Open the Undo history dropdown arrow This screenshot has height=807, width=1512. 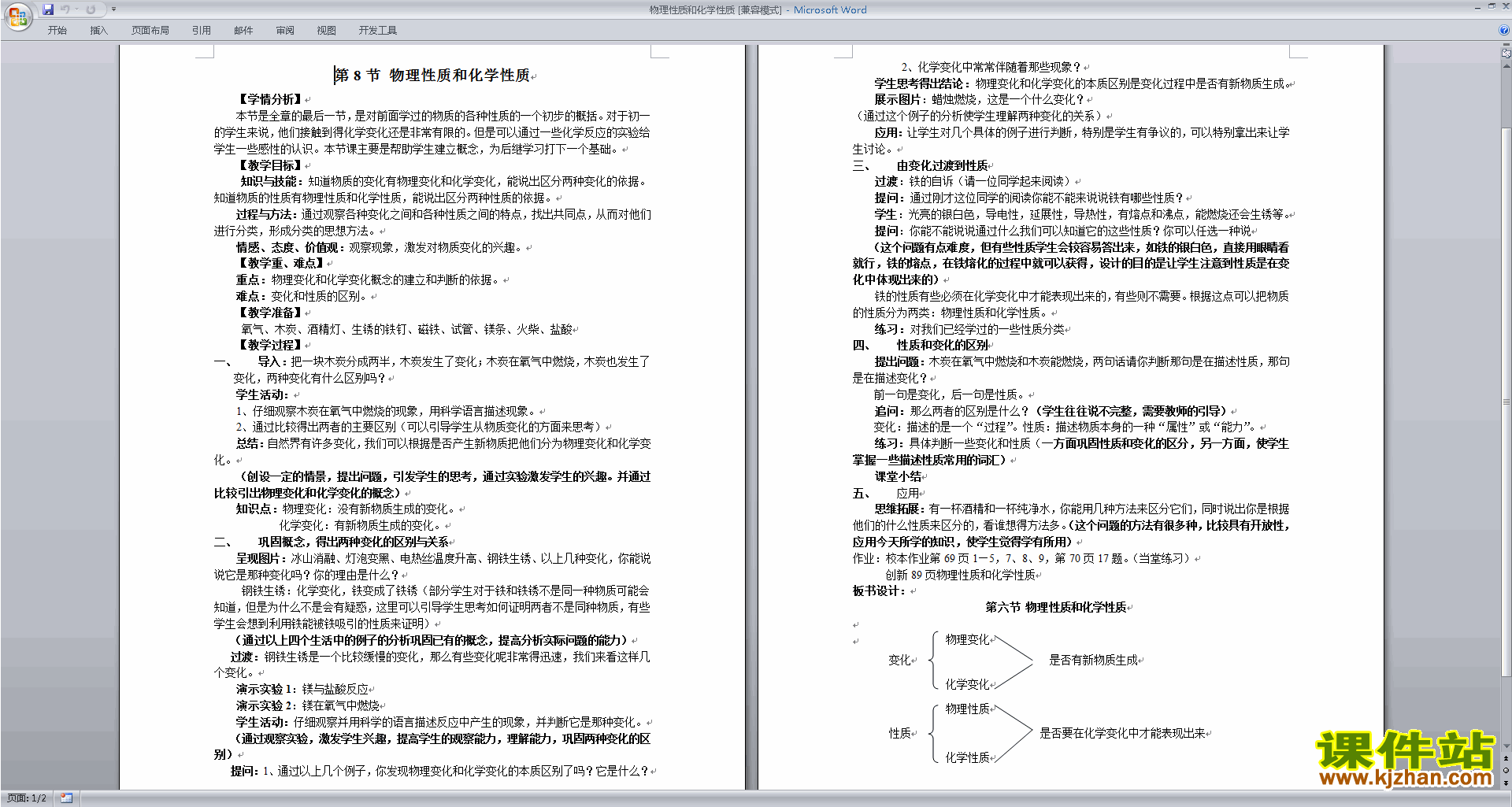click(x=76, y=9)
